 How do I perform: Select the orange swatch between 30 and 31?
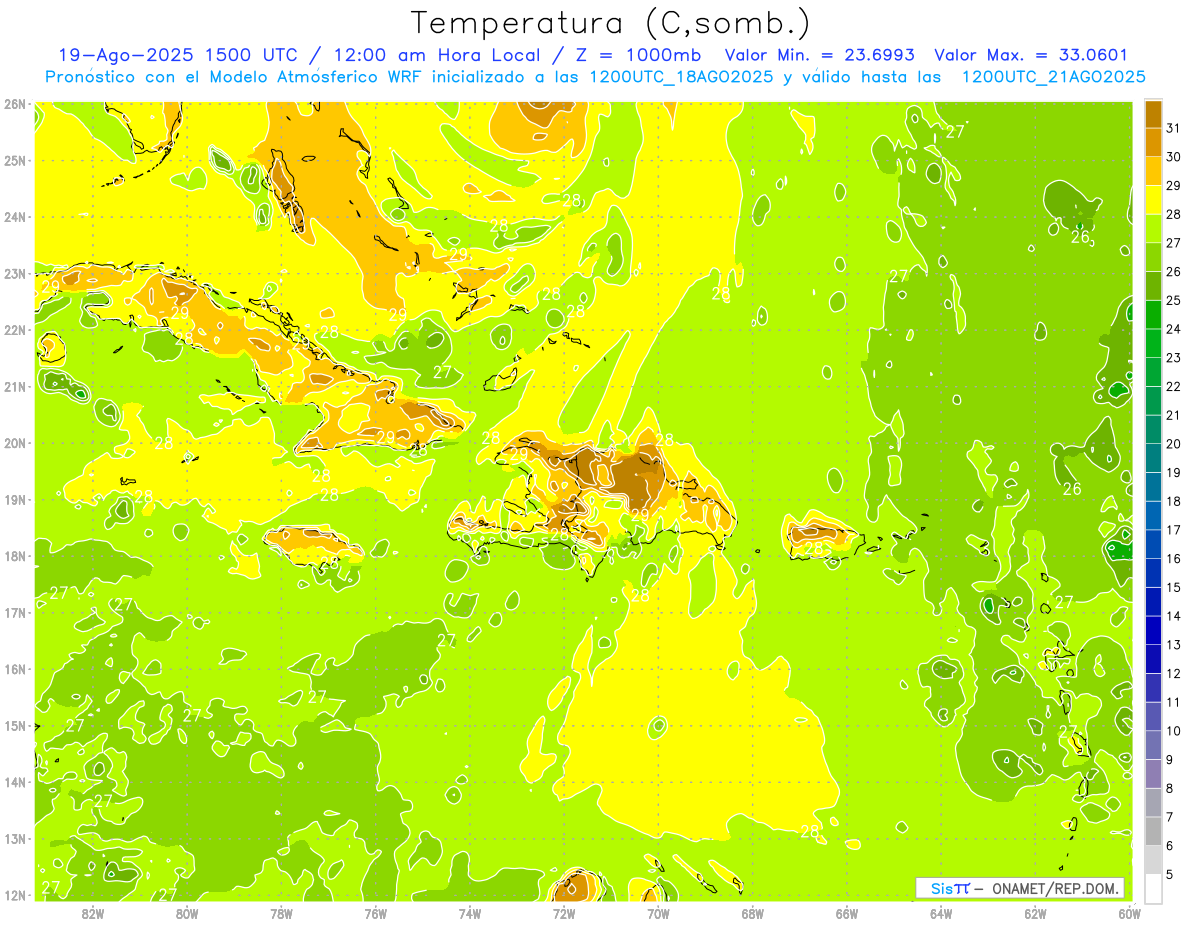pyautogui.click(x=1153, y=142)
